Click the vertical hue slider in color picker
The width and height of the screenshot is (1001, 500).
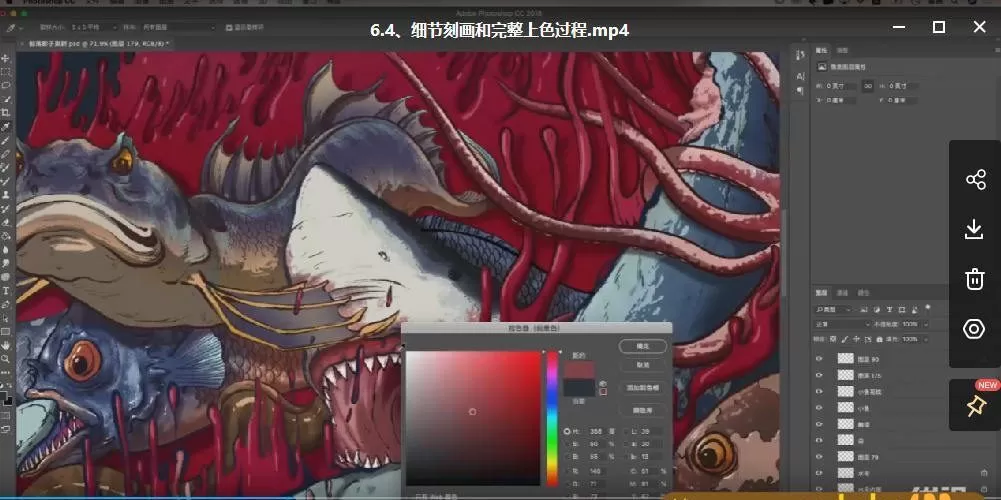(553, 418)
